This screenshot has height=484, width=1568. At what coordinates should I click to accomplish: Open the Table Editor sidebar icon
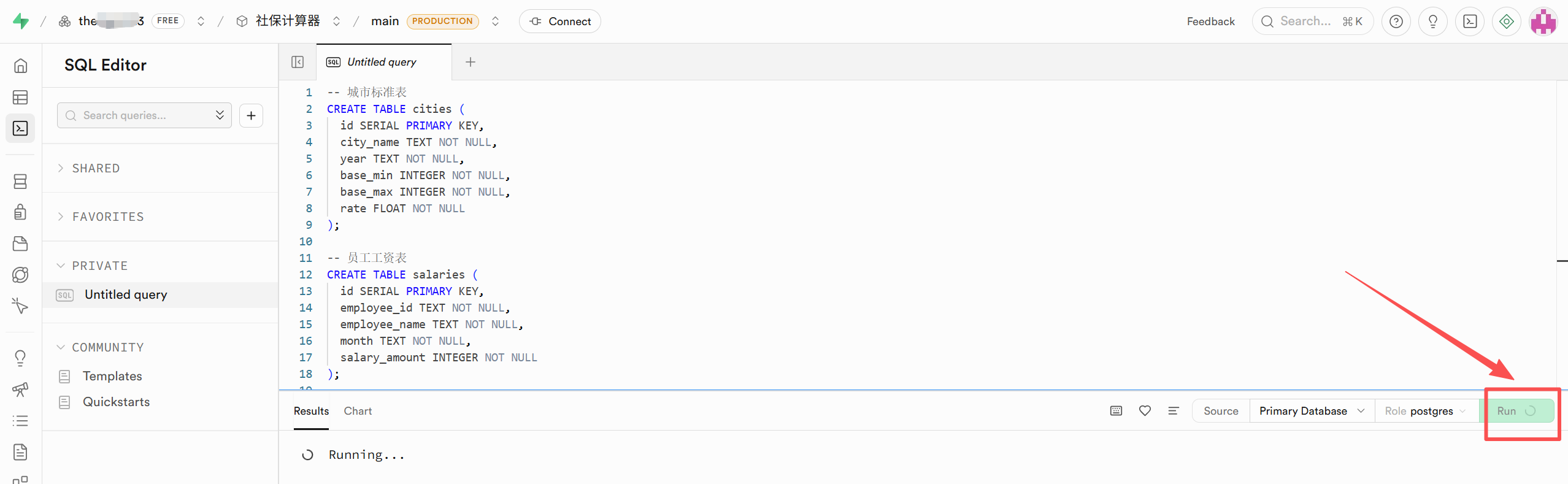point(20,97)
